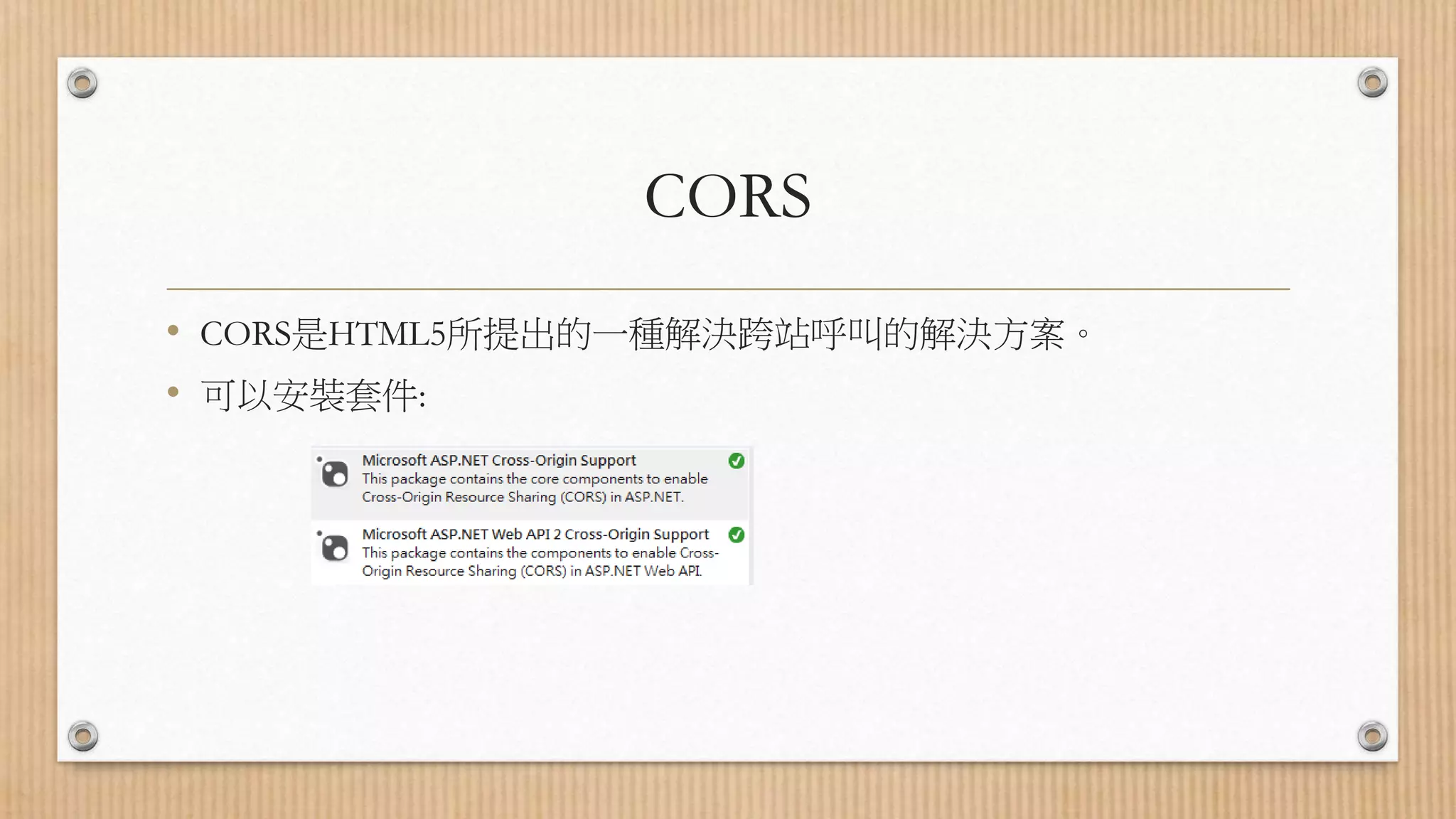Click the top-left metal grommet
1456x819 pixels.
point(82,84)
